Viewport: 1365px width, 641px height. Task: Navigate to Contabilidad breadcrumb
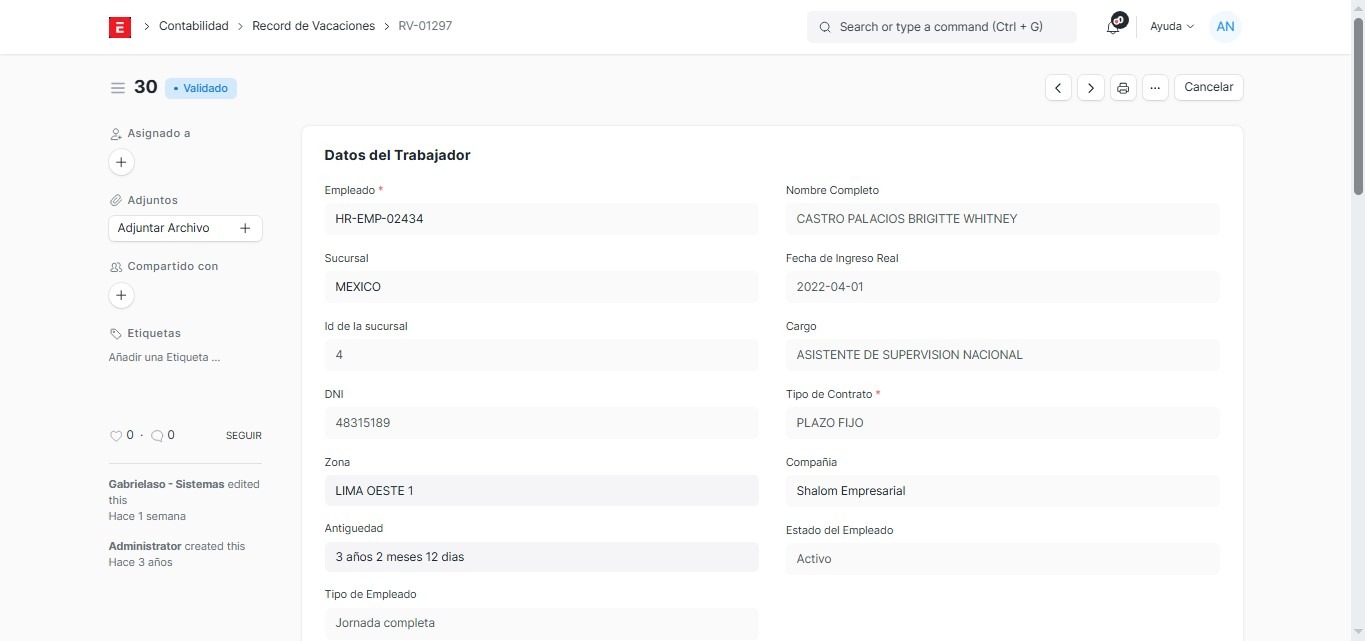[x=194, y=26]
